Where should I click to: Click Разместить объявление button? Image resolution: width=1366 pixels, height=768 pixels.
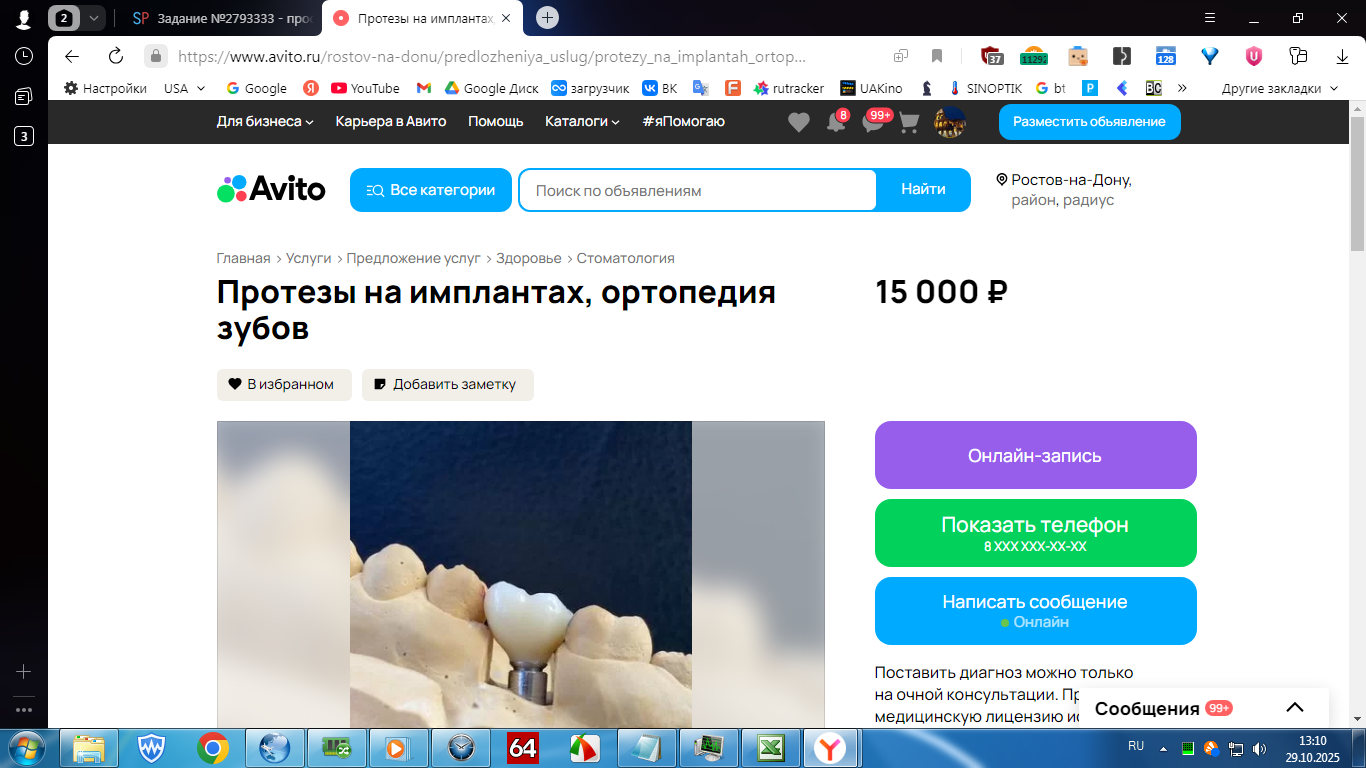coord(1089,122)
